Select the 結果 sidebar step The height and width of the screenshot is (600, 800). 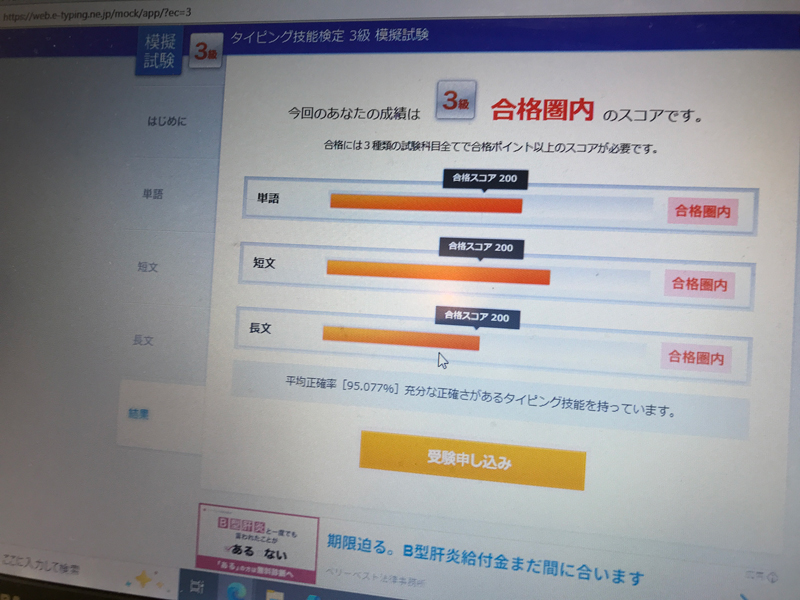(x=138, y=413)
